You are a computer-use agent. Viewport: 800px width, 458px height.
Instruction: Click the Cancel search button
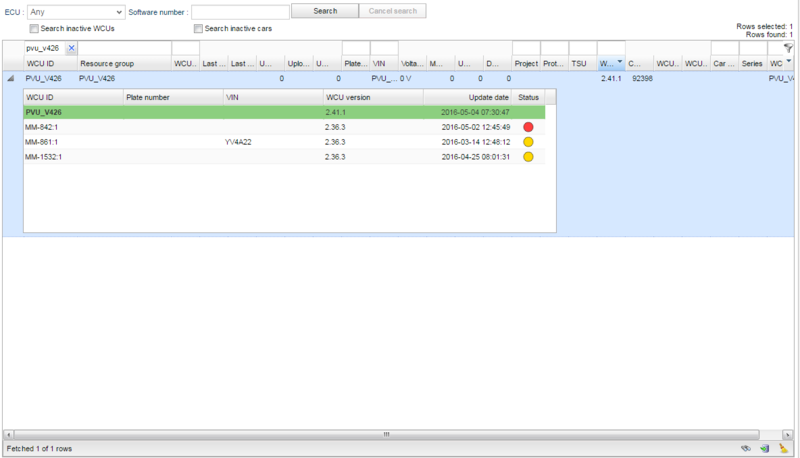(393, 11)
